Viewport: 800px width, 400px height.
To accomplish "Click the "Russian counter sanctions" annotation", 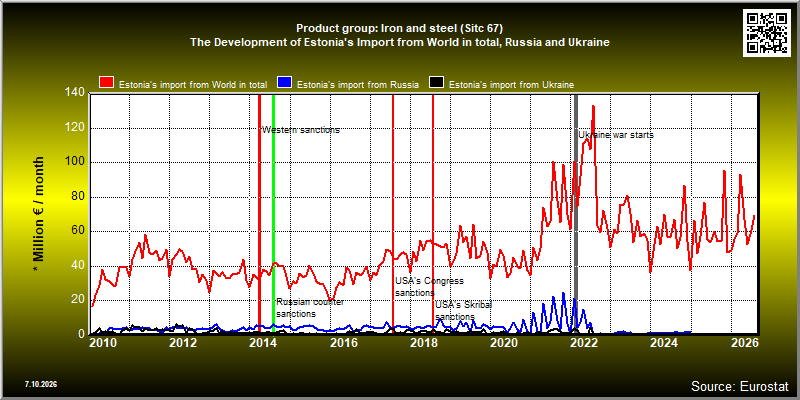I will (310, 308).
